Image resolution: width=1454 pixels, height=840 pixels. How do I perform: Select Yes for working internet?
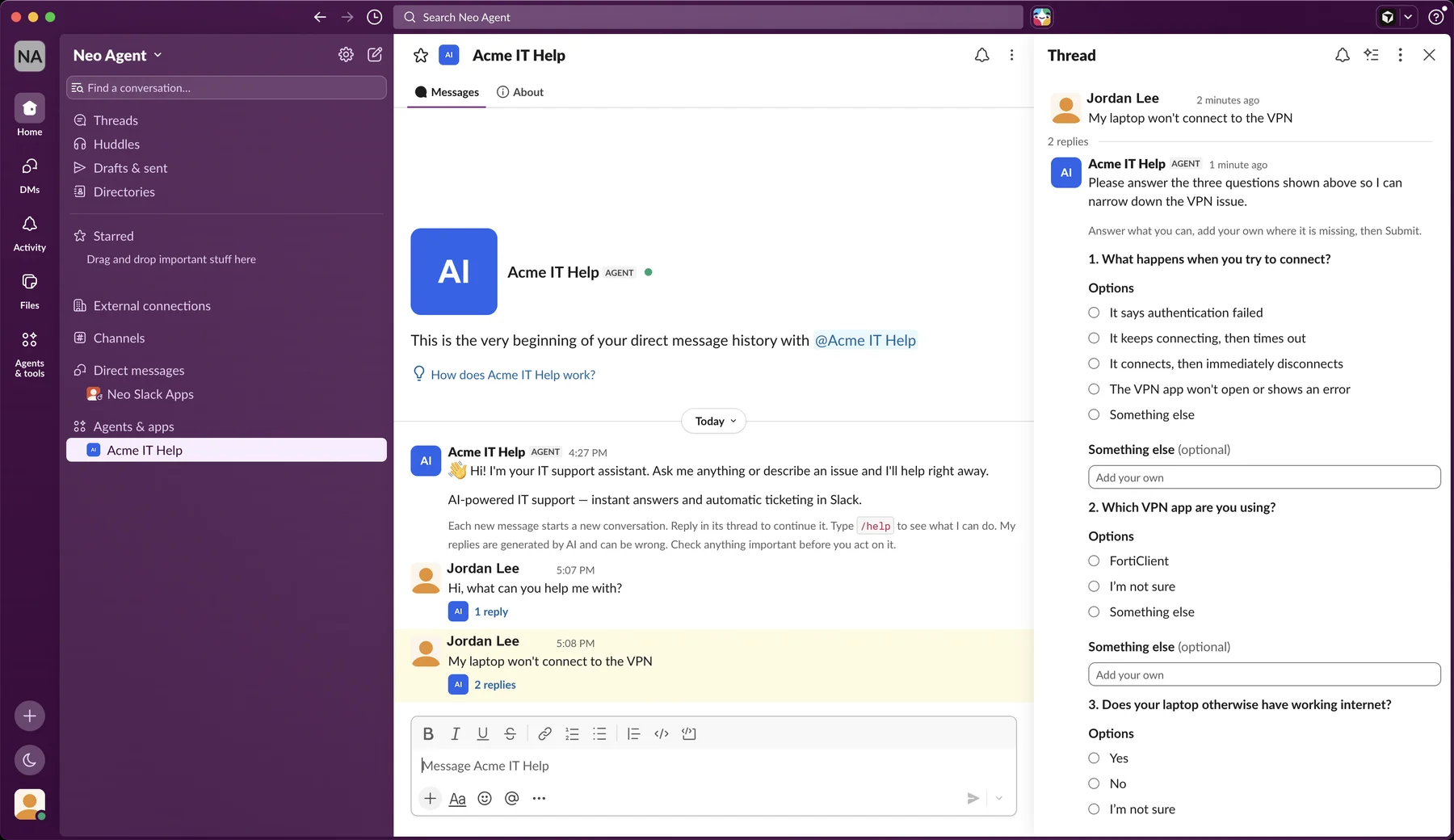tap(1094, 758)
